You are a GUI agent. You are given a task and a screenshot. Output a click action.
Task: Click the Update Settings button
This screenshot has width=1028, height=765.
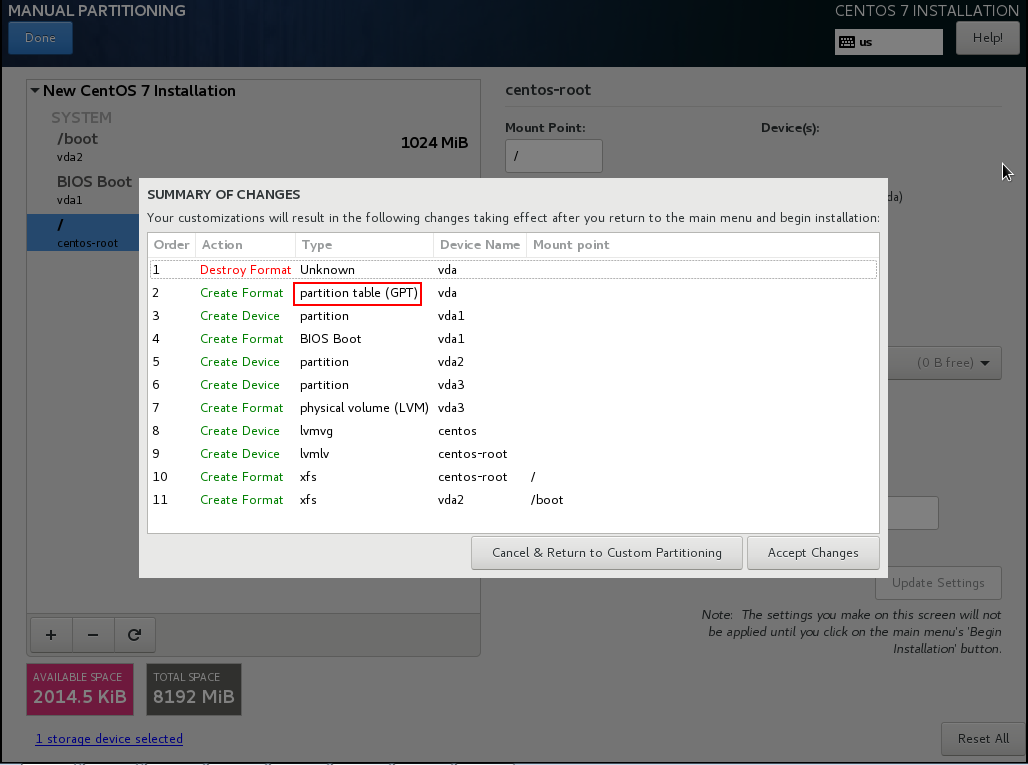tap(938, 583)
